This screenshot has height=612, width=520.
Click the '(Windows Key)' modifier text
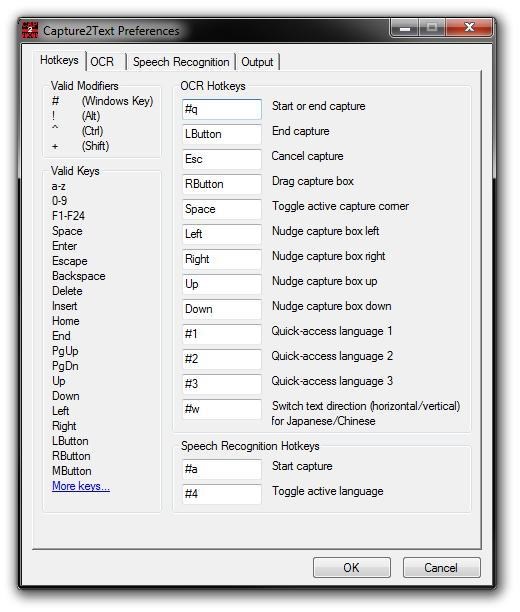point(117,101)
